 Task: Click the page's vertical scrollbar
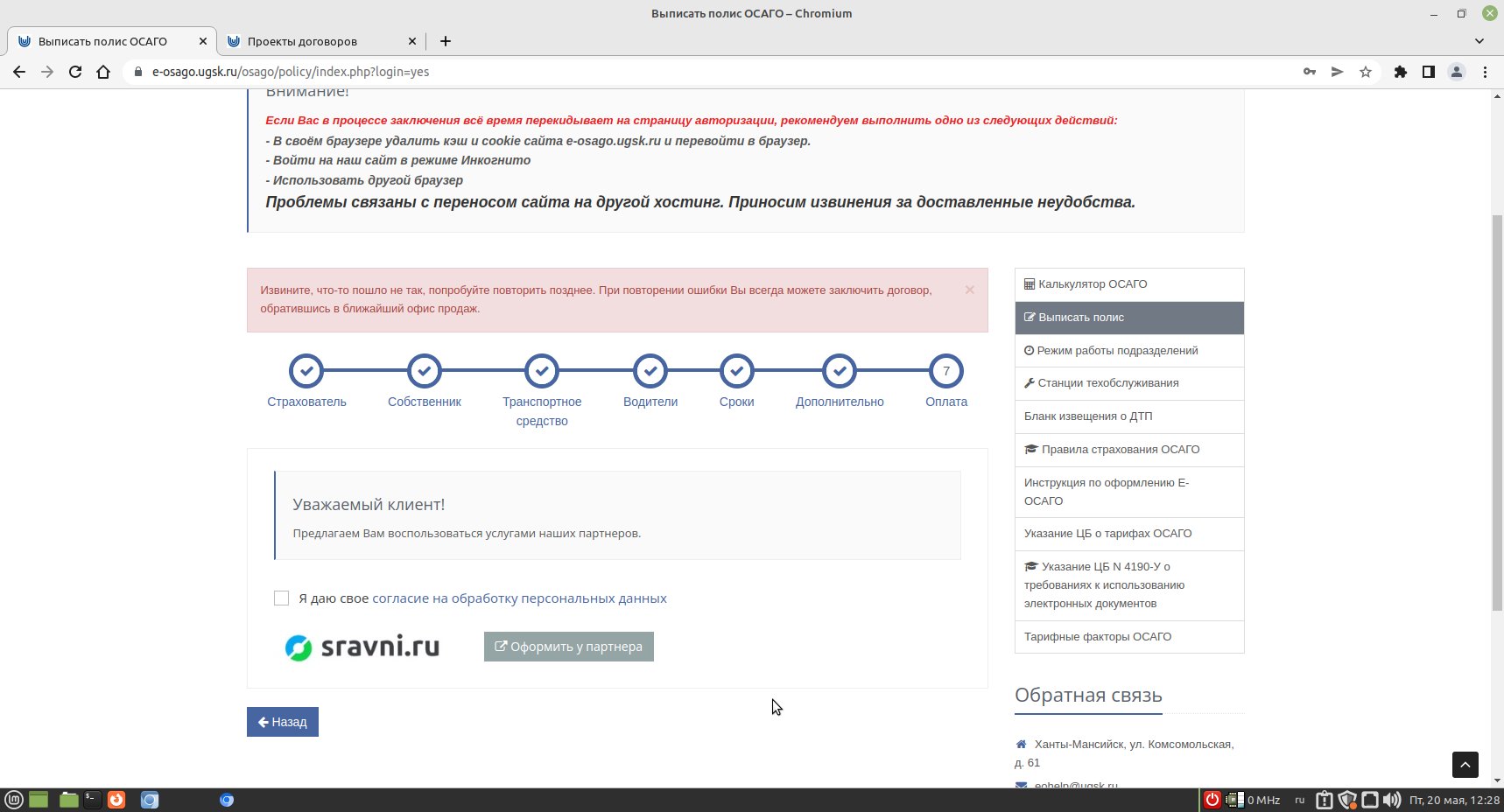tap(1497, 411)
